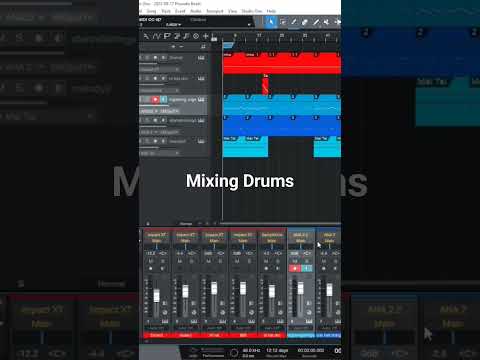Select the highlighted third track name
This screenshot has width=480, height=360.
(183, 99)
